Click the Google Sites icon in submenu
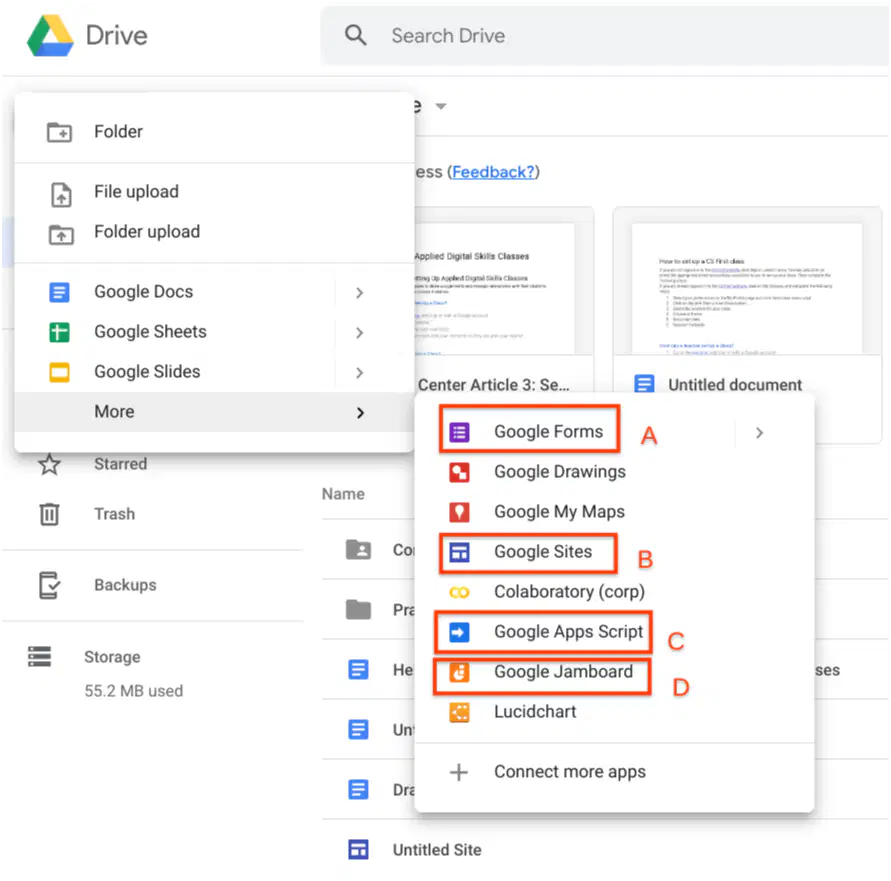891x881 pixels. coord(459,552)
